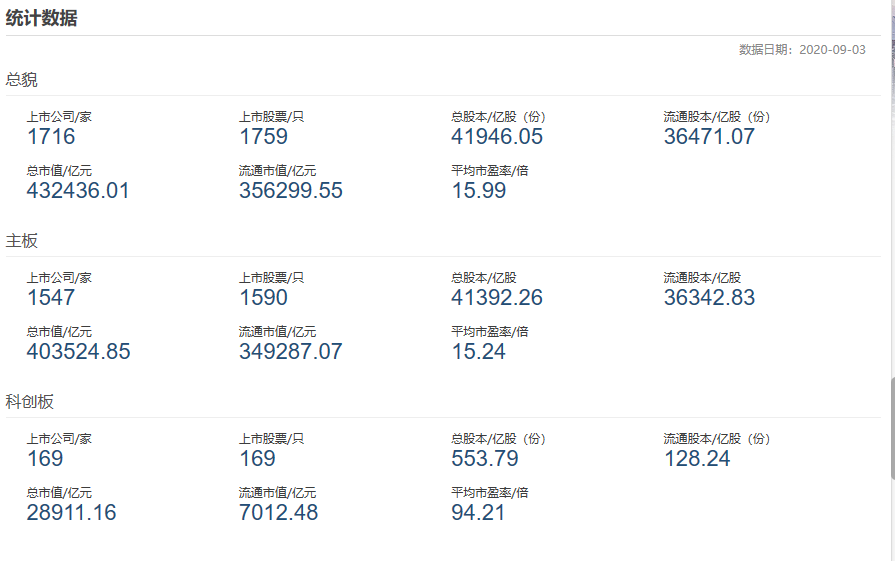The height and width of the screenshot is (561, 895).
Task: Click the 科创板 average P/E value 94.21
Action: click(x=479, y=513)
